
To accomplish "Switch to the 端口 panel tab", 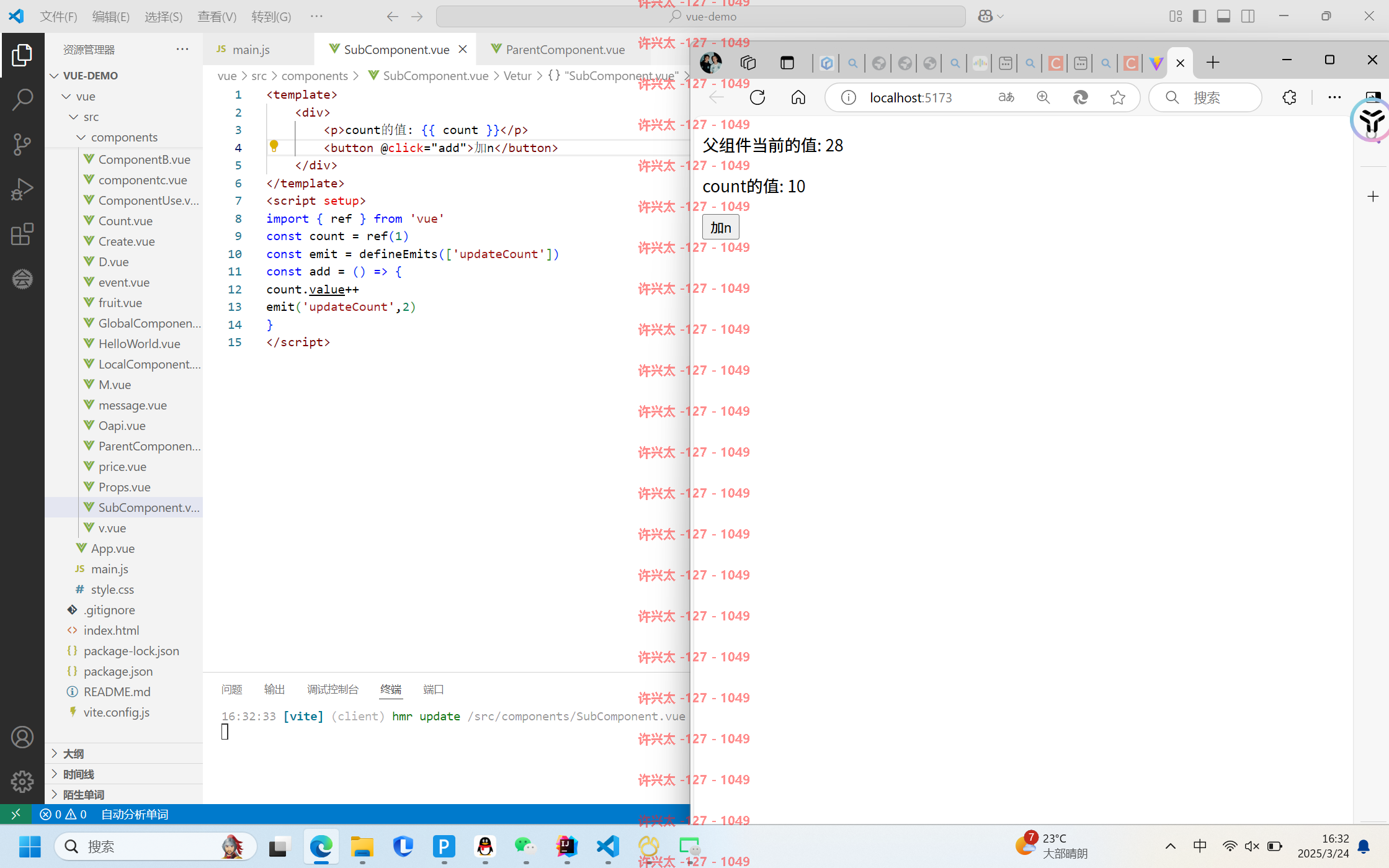I will pyautogui.click(x=434, y=689).
